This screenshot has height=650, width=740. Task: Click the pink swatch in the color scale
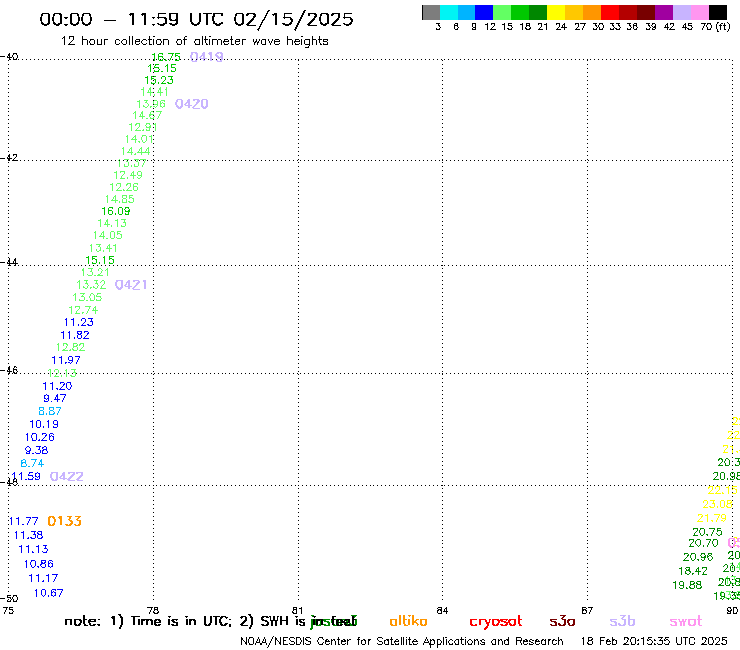699,12
